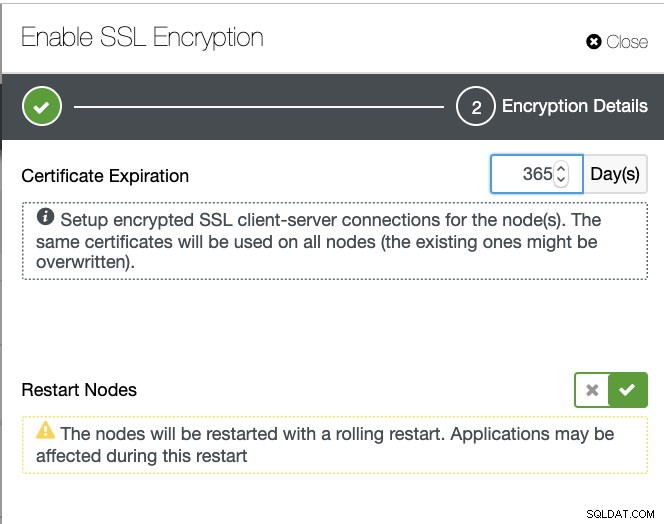Click the wizard progress line between steps
664x524 pixels.
[259, 107]
